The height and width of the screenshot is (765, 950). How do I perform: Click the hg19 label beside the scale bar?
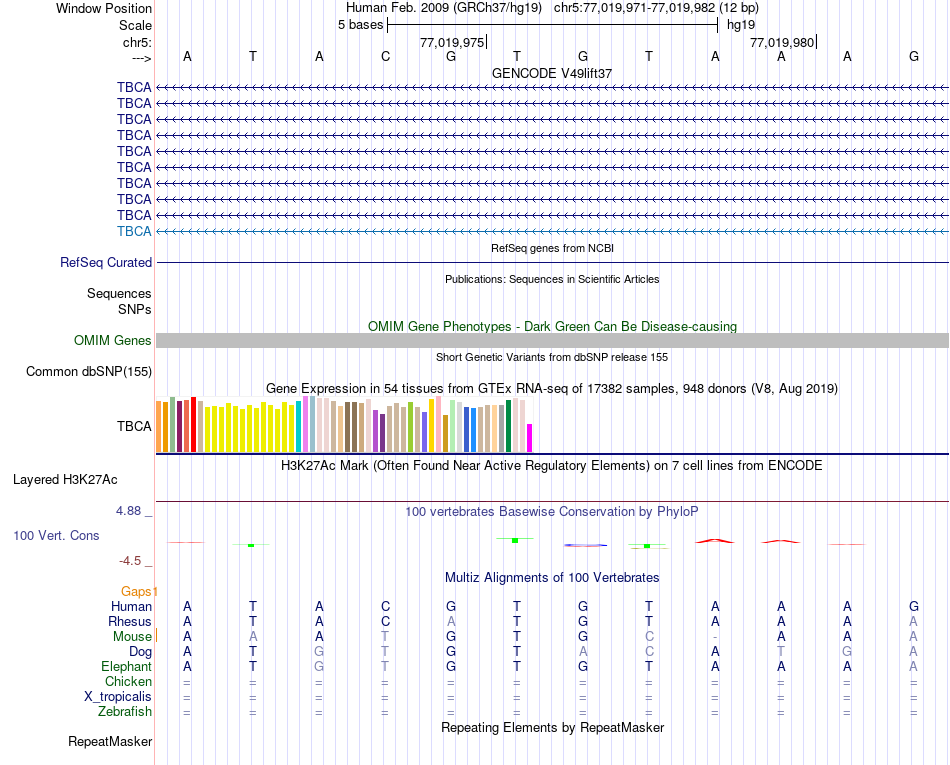click(x=741, y=25)
